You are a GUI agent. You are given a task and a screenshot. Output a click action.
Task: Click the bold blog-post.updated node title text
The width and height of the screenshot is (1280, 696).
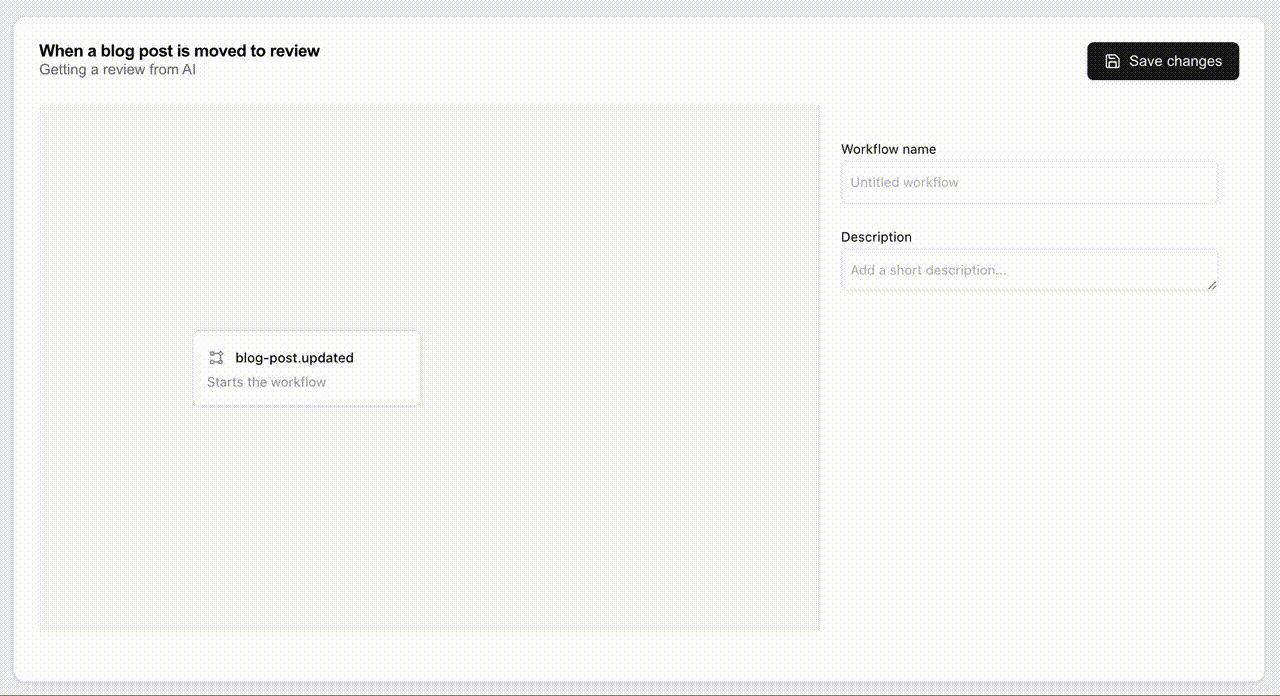pos(293,357)
